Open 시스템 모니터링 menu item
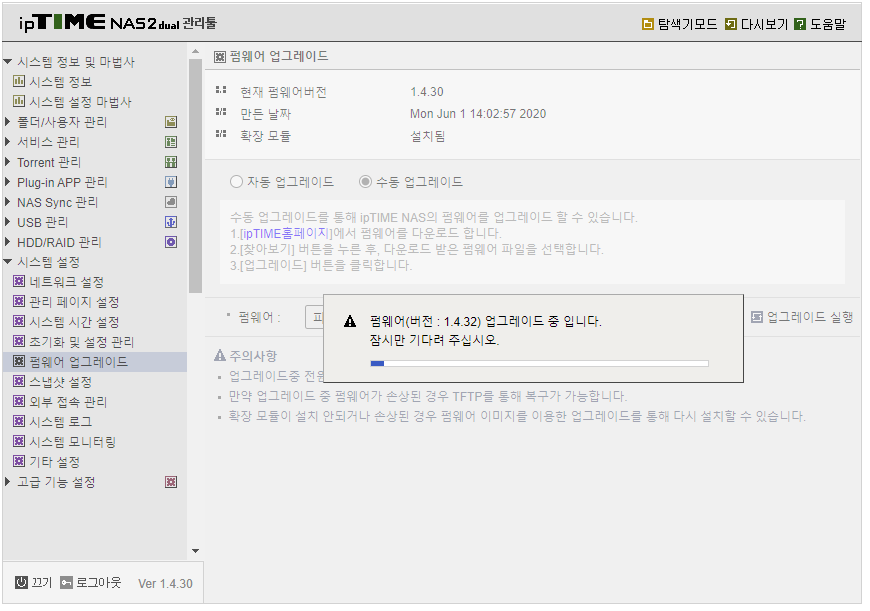870x611 pixels. (73, 442)
